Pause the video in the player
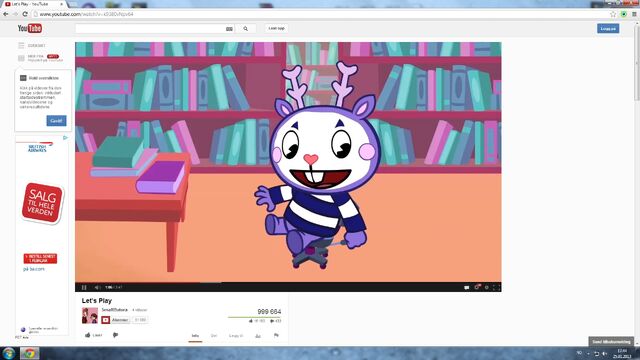This screenshot has width=640, height=360. tap(84, 287)
